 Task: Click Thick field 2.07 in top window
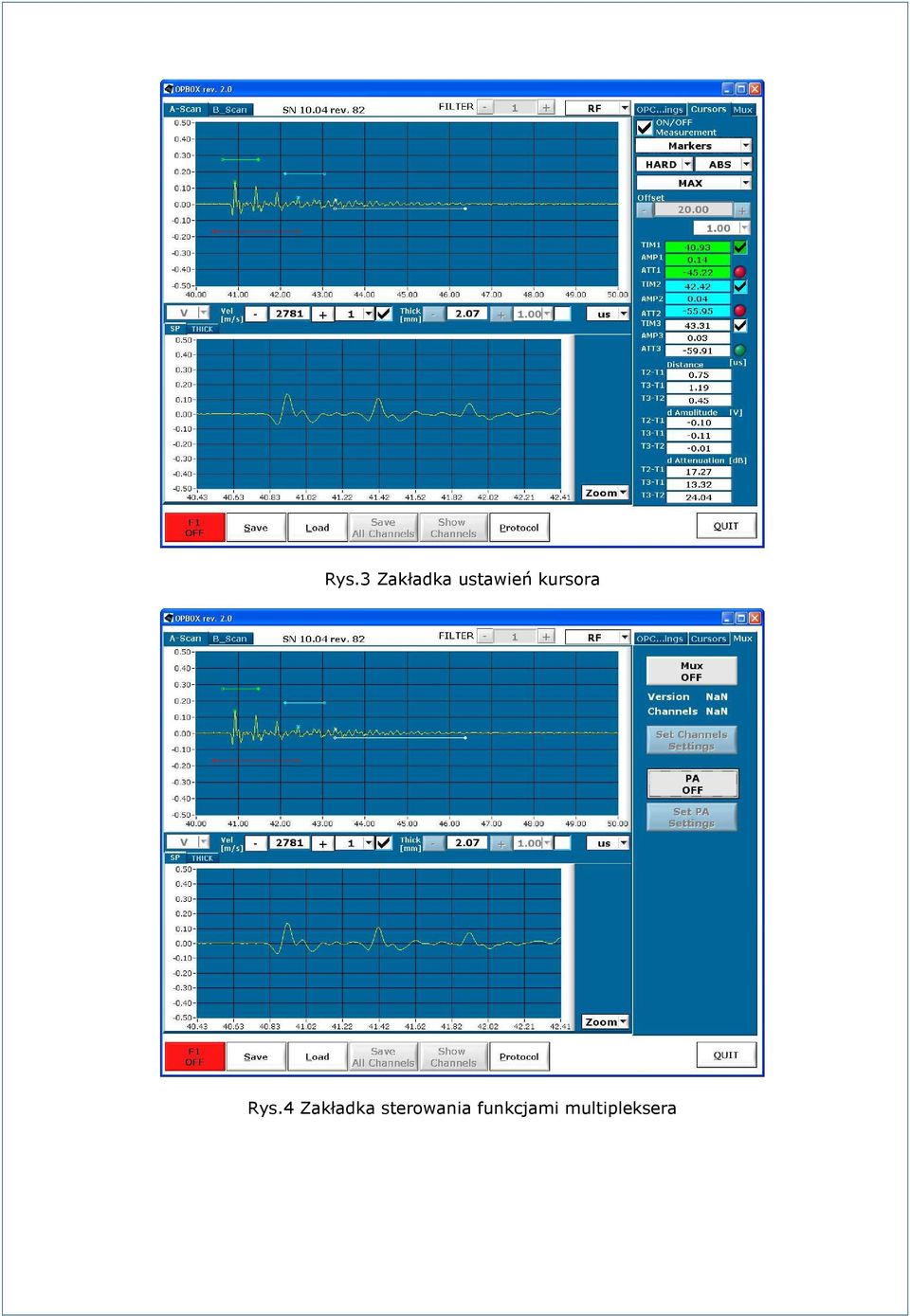point(466,314)
